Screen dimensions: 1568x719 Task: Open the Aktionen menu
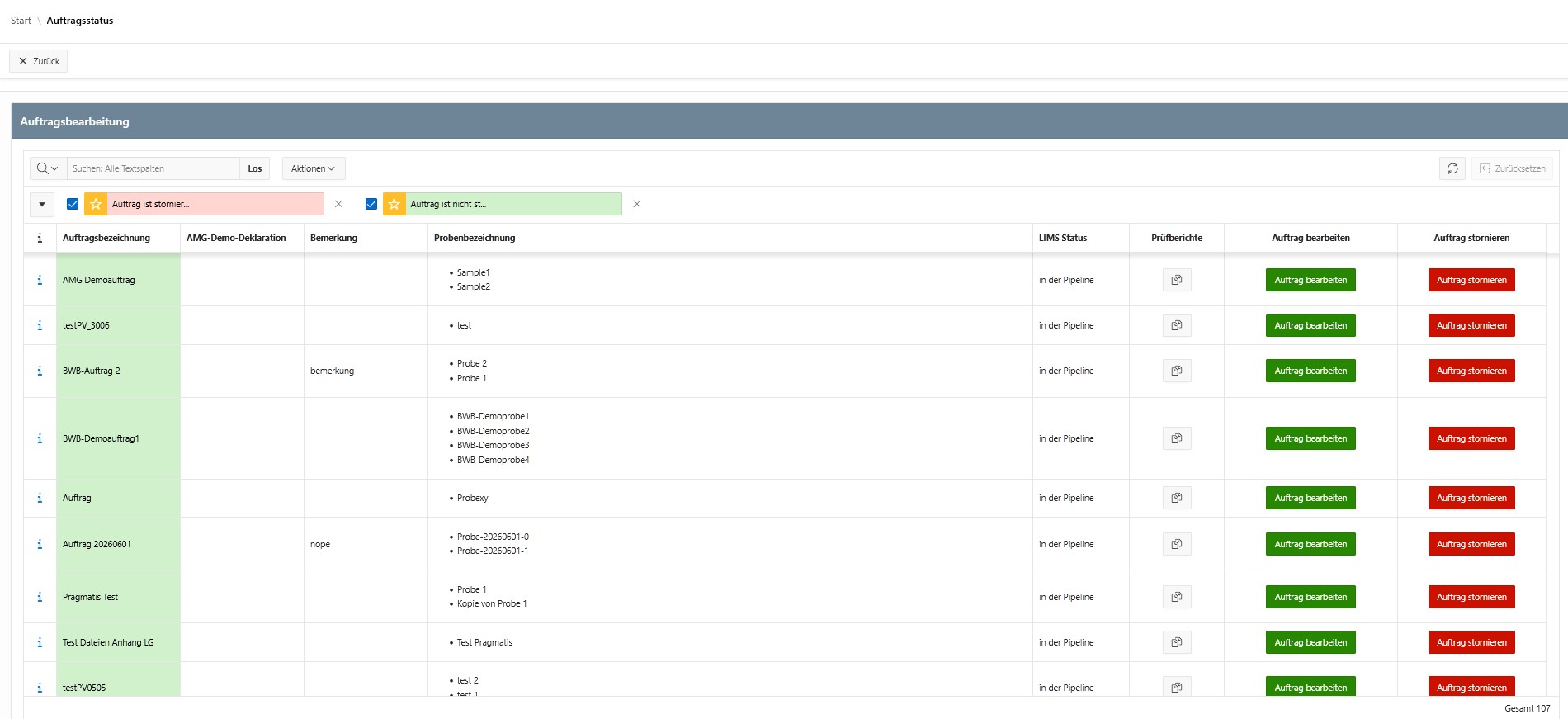(x=314, y=168)
